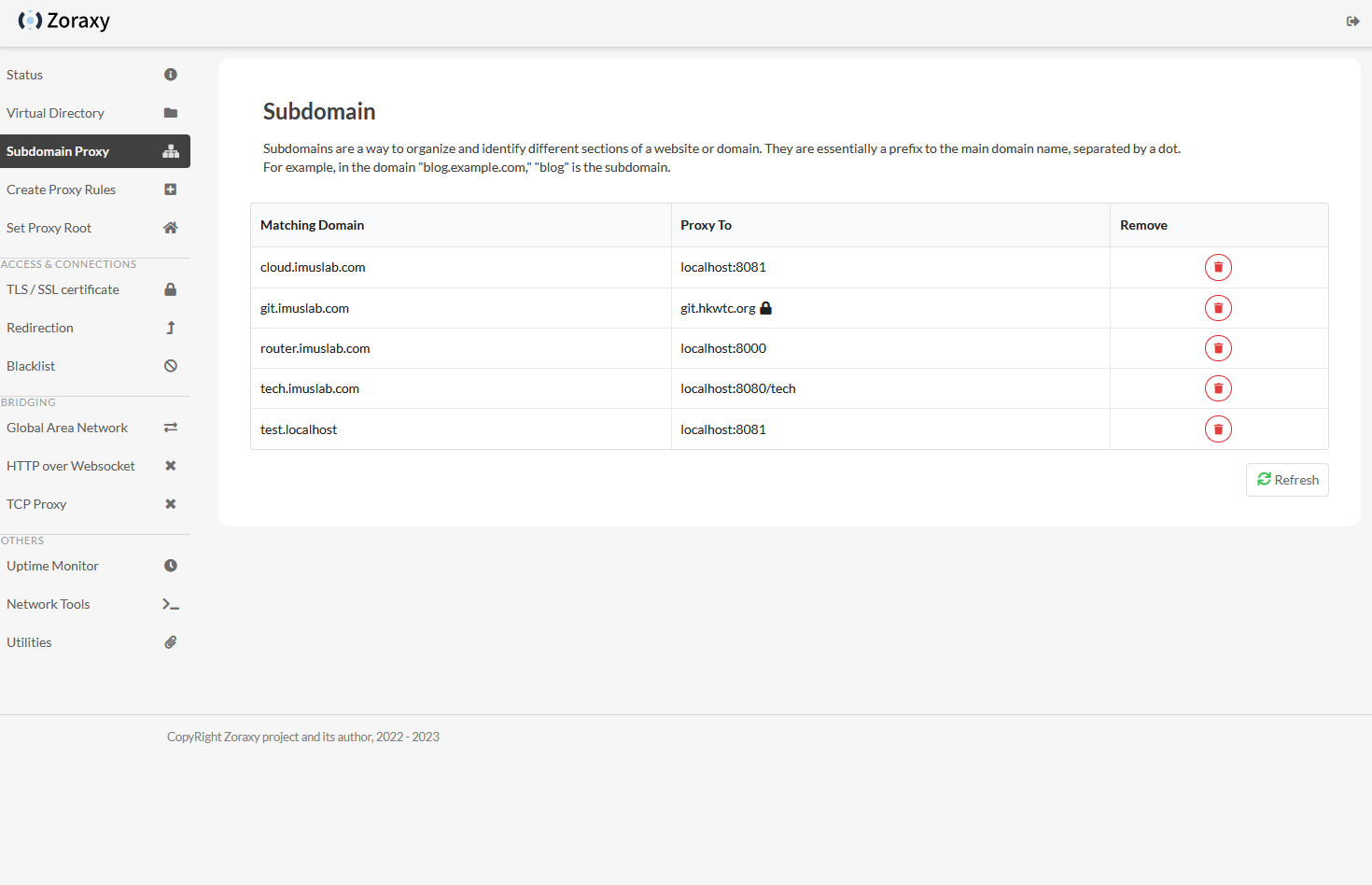
Task: Select test.localhost domain cell
Action: [x=461, y=429]
